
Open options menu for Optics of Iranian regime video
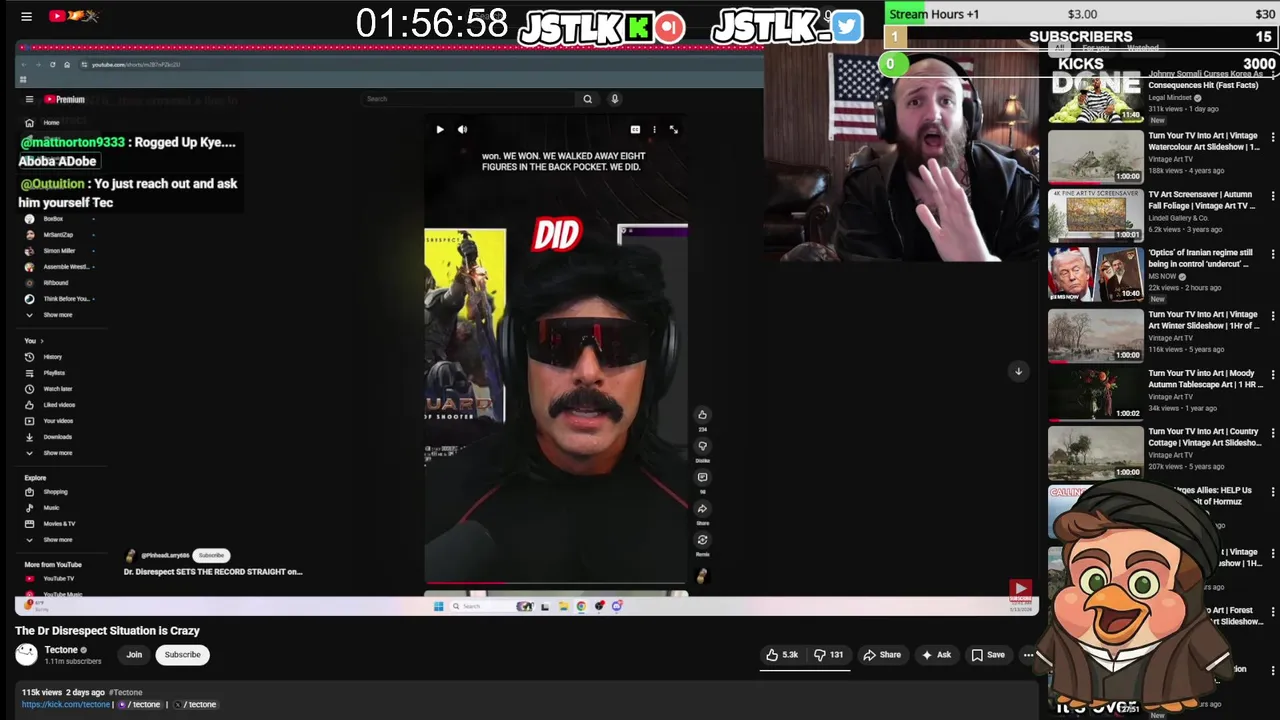click(1272, 255)
